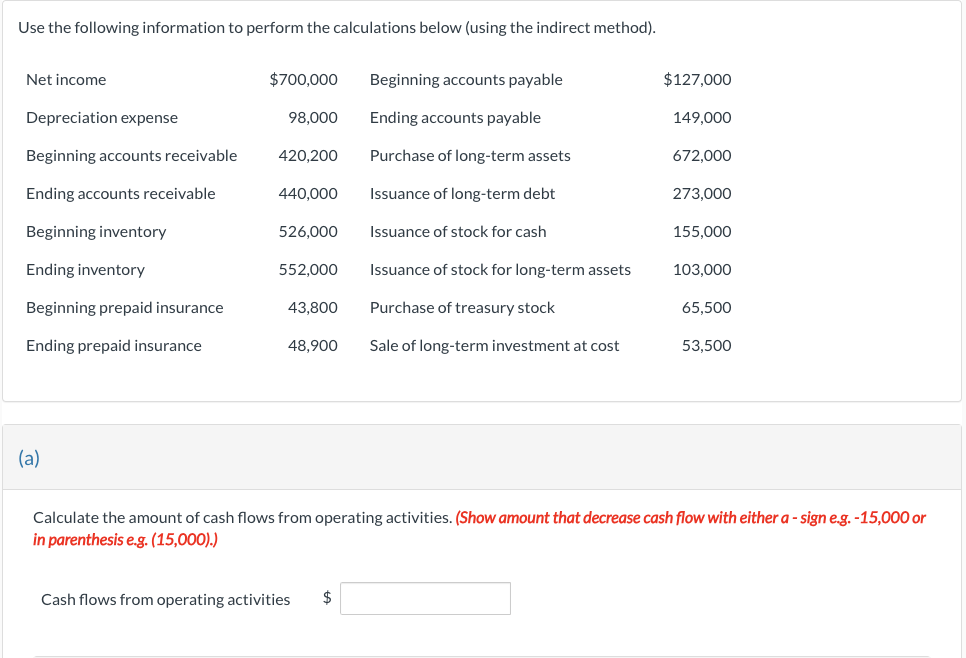Click the Cash flows from operating activities input field
This screenshot has height=658, width=966.
point(425,599)
